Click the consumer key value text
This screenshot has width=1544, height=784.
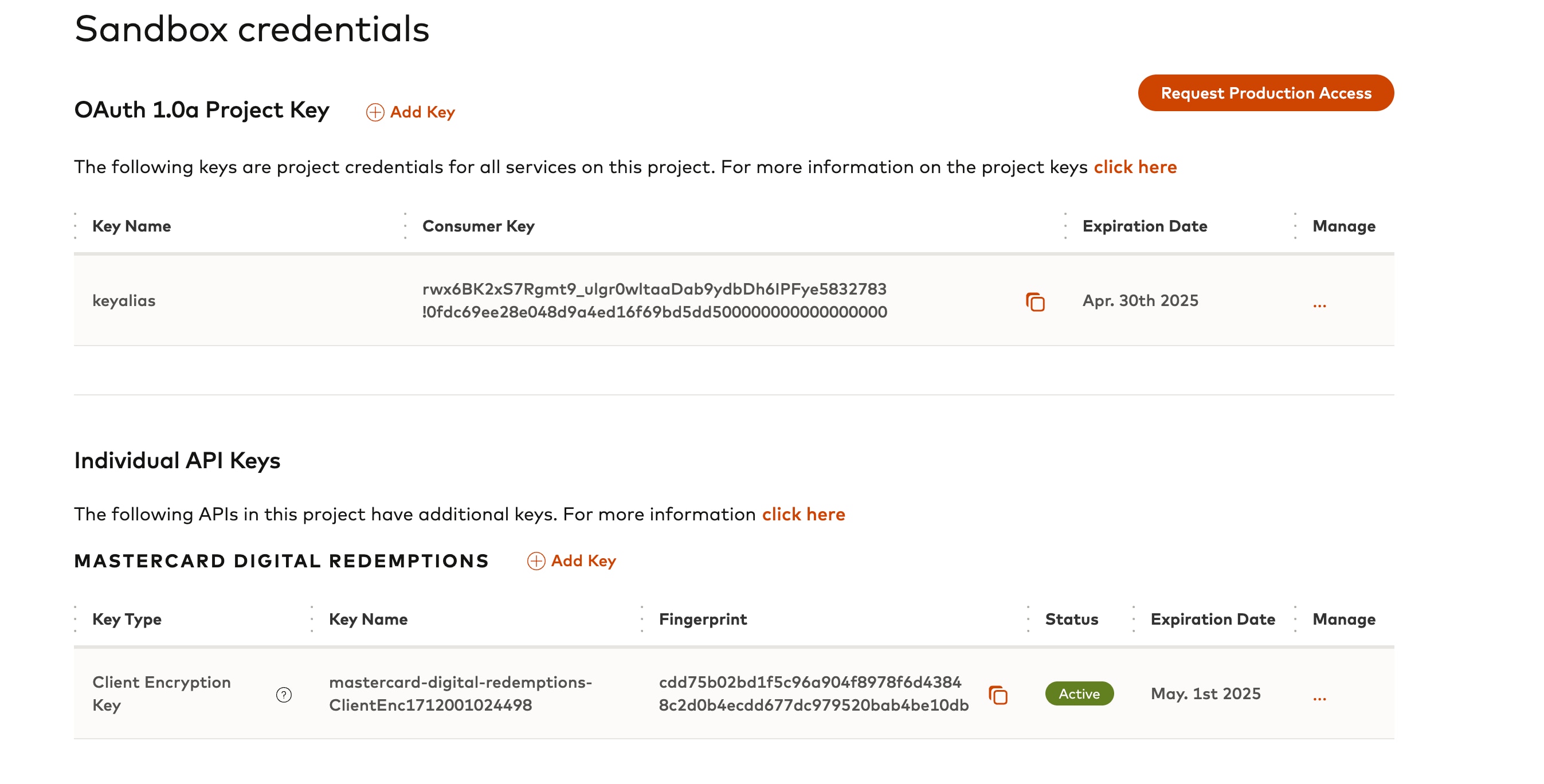click(x=654, y=300)
